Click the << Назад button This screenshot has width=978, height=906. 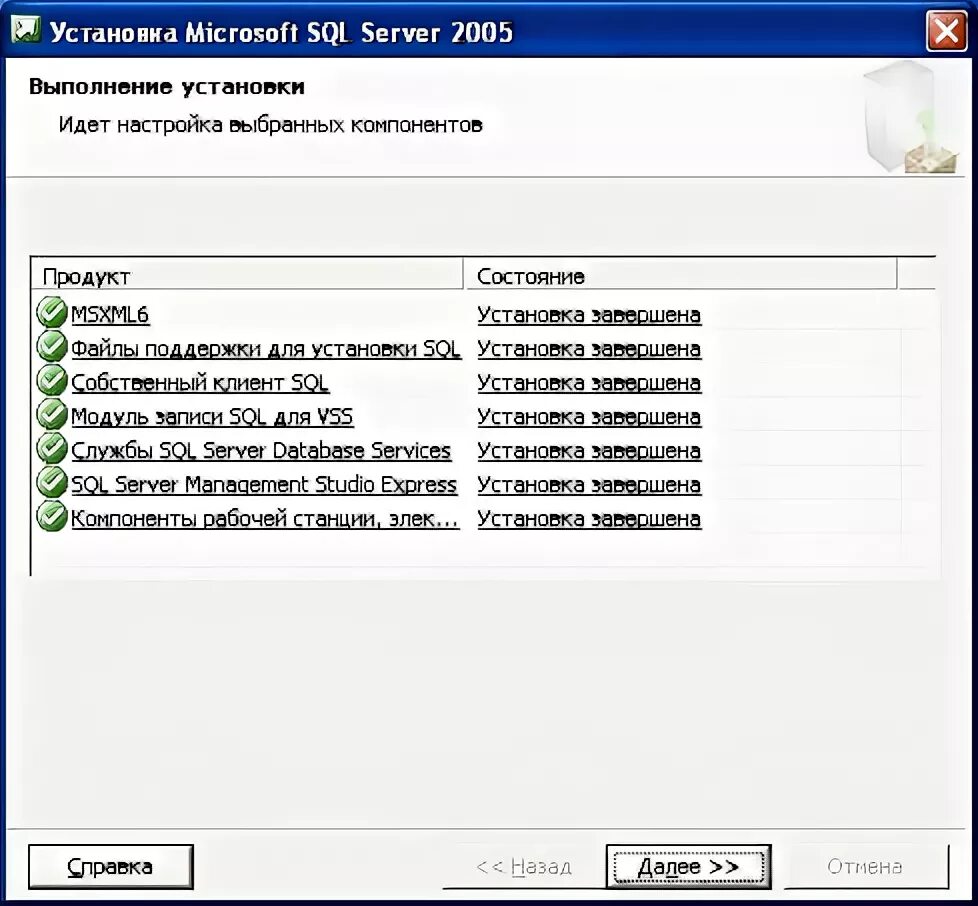click(523, 867)
